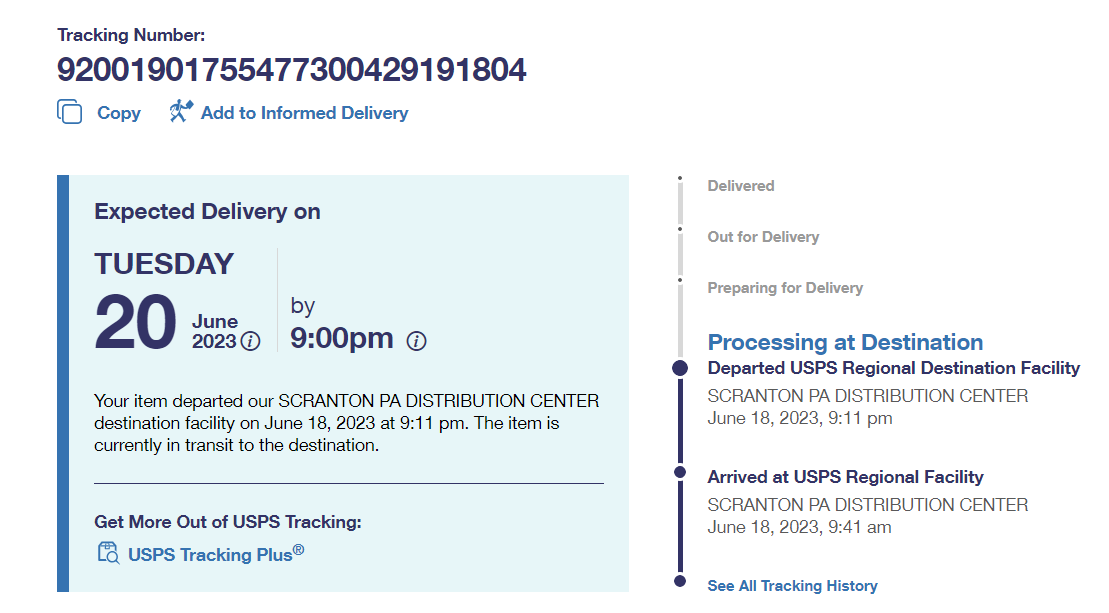Viewport: 1109px width, 613px height.
Task: Select the tracking number text
Action: (291, 70)
